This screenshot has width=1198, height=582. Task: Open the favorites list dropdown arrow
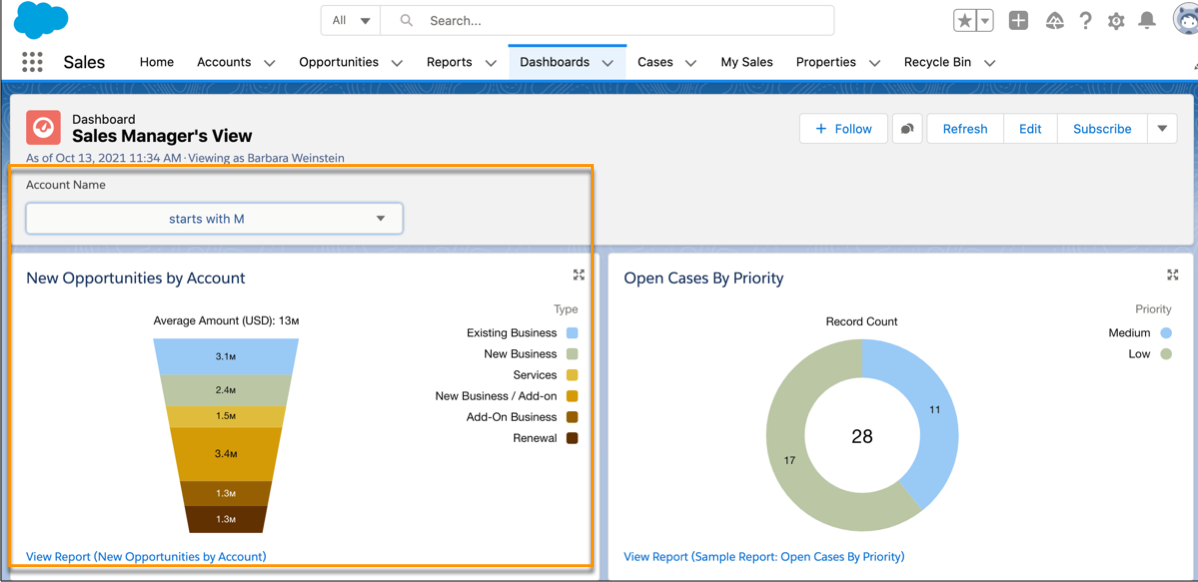[x=986, y=21]
